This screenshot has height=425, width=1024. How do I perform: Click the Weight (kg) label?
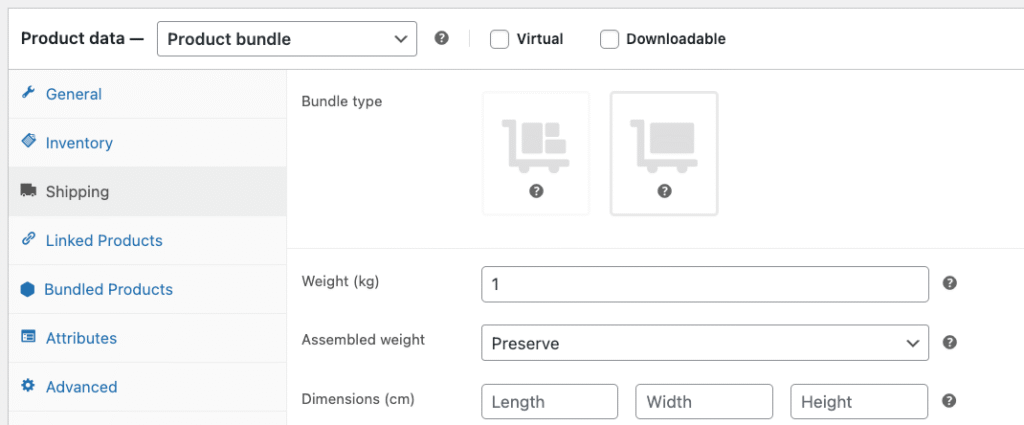(340, 281)
